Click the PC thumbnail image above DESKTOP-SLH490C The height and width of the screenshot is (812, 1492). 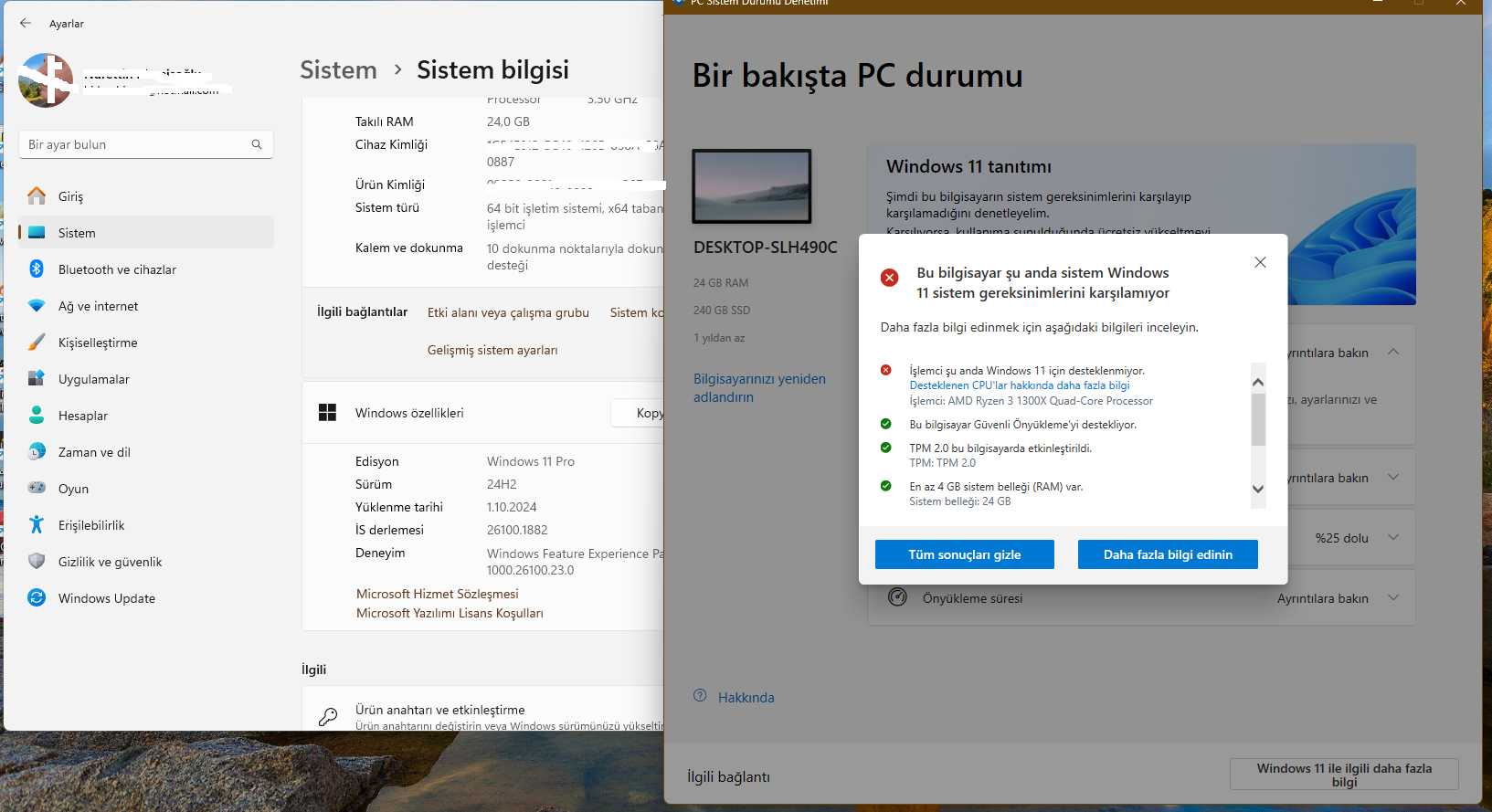click(x=752, y=186)
